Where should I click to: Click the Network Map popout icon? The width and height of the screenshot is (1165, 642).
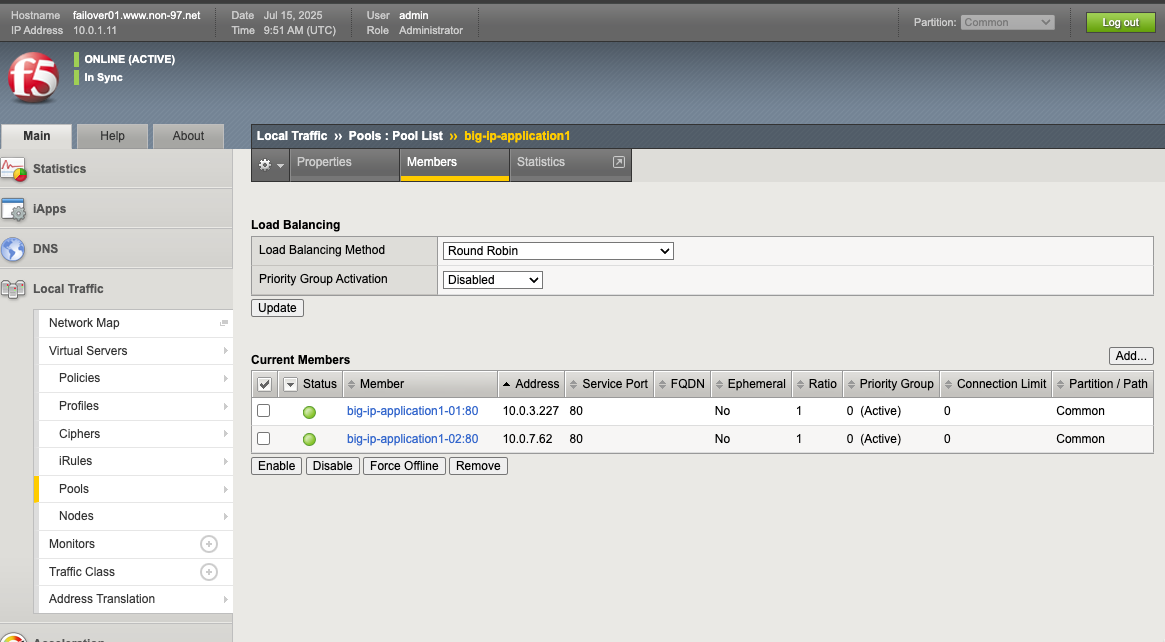click(224, 322)
